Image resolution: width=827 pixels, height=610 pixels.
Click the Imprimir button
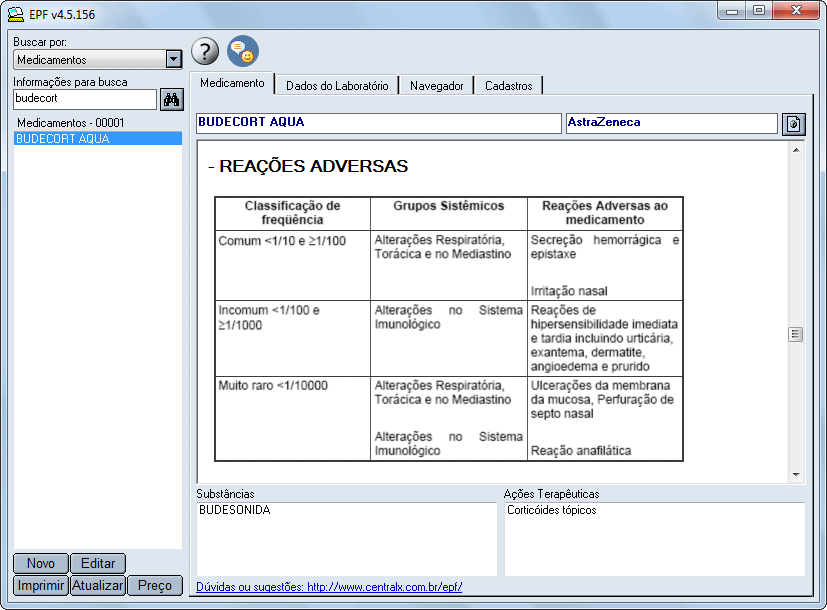(41, 585)
